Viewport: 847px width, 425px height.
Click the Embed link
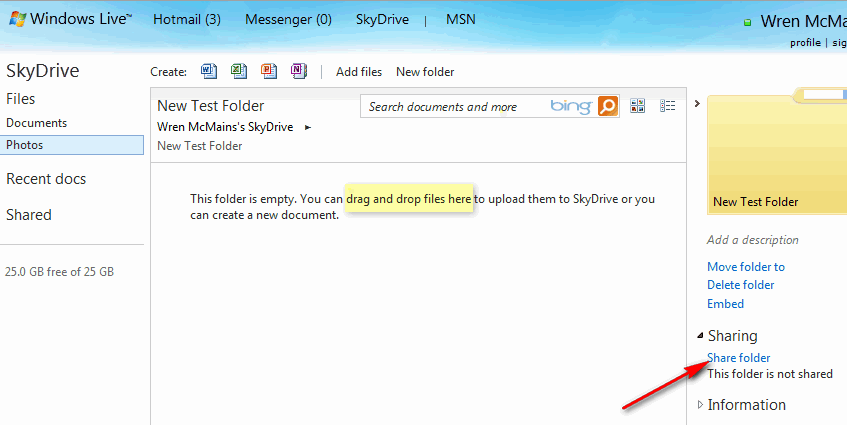(x=725, y=304)
